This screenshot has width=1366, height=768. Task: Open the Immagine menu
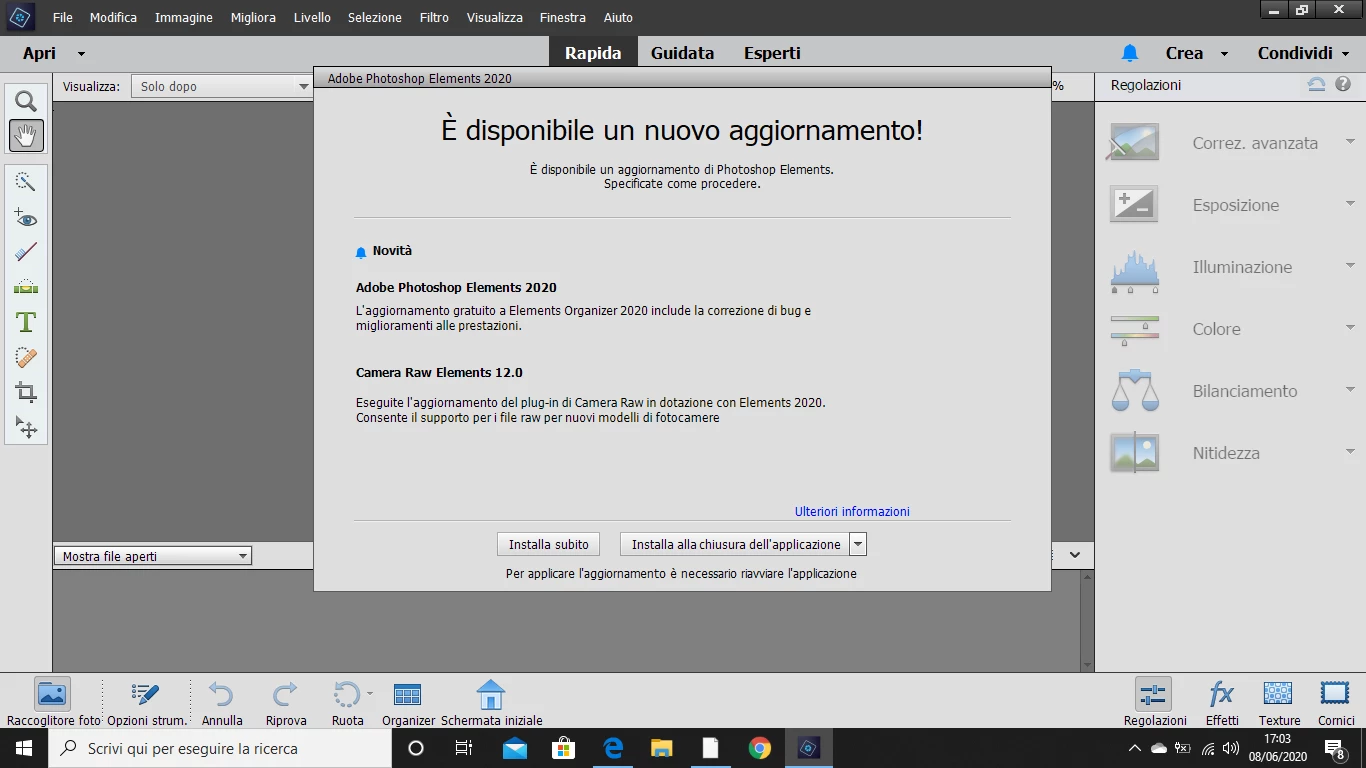point(184,18)
